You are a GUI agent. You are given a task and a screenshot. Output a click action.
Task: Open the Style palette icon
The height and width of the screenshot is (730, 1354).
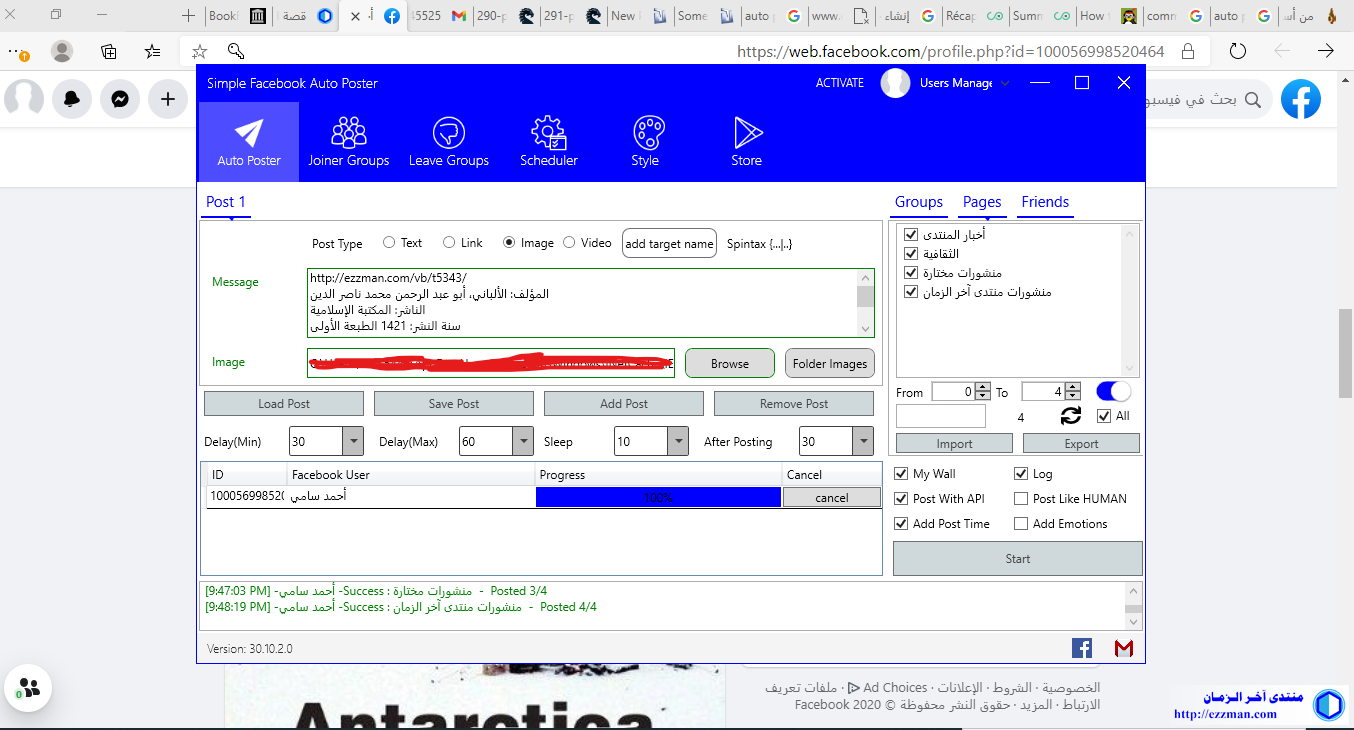coord(646,141)
